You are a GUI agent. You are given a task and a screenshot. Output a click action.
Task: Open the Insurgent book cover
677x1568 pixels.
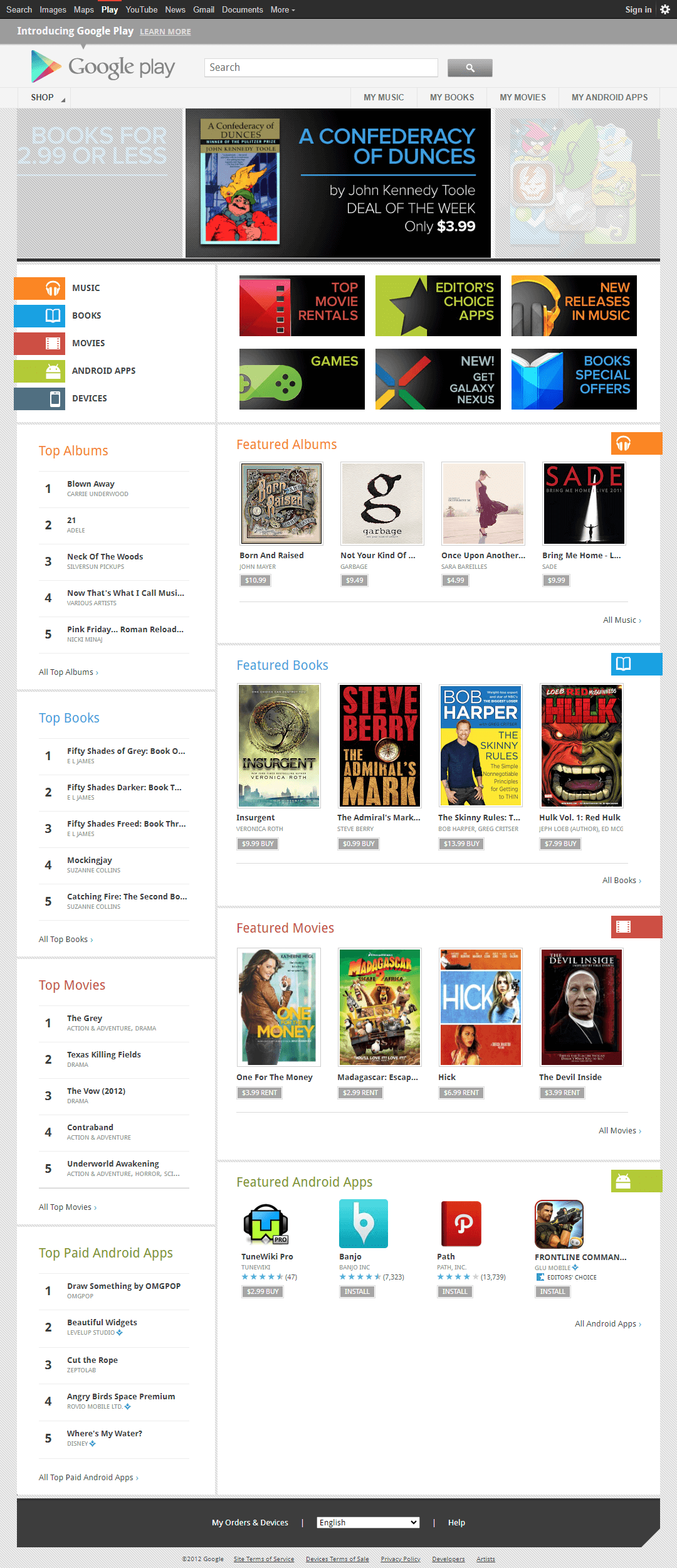pyautogui.click(x=279, y=745)
